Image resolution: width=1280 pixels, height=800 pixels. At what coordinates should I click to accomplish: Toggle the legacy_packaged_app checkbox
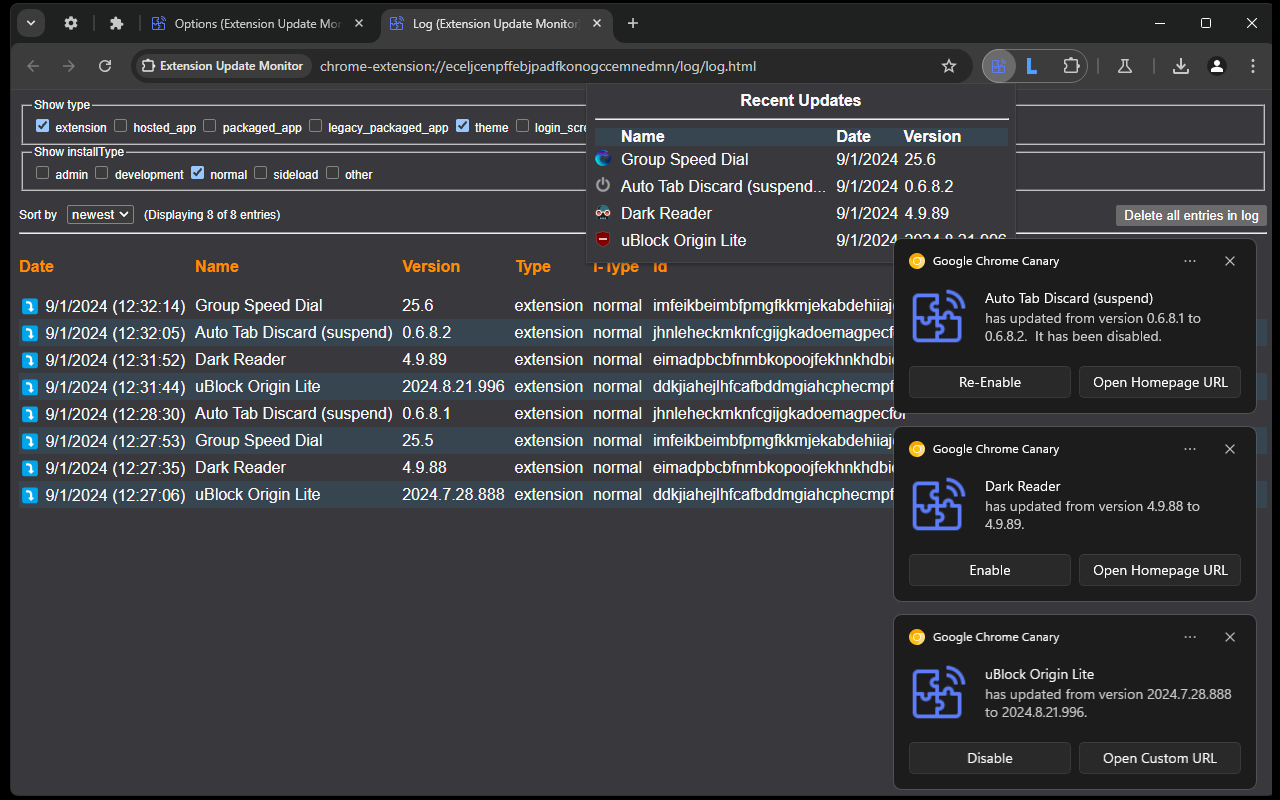pos(316,126)
